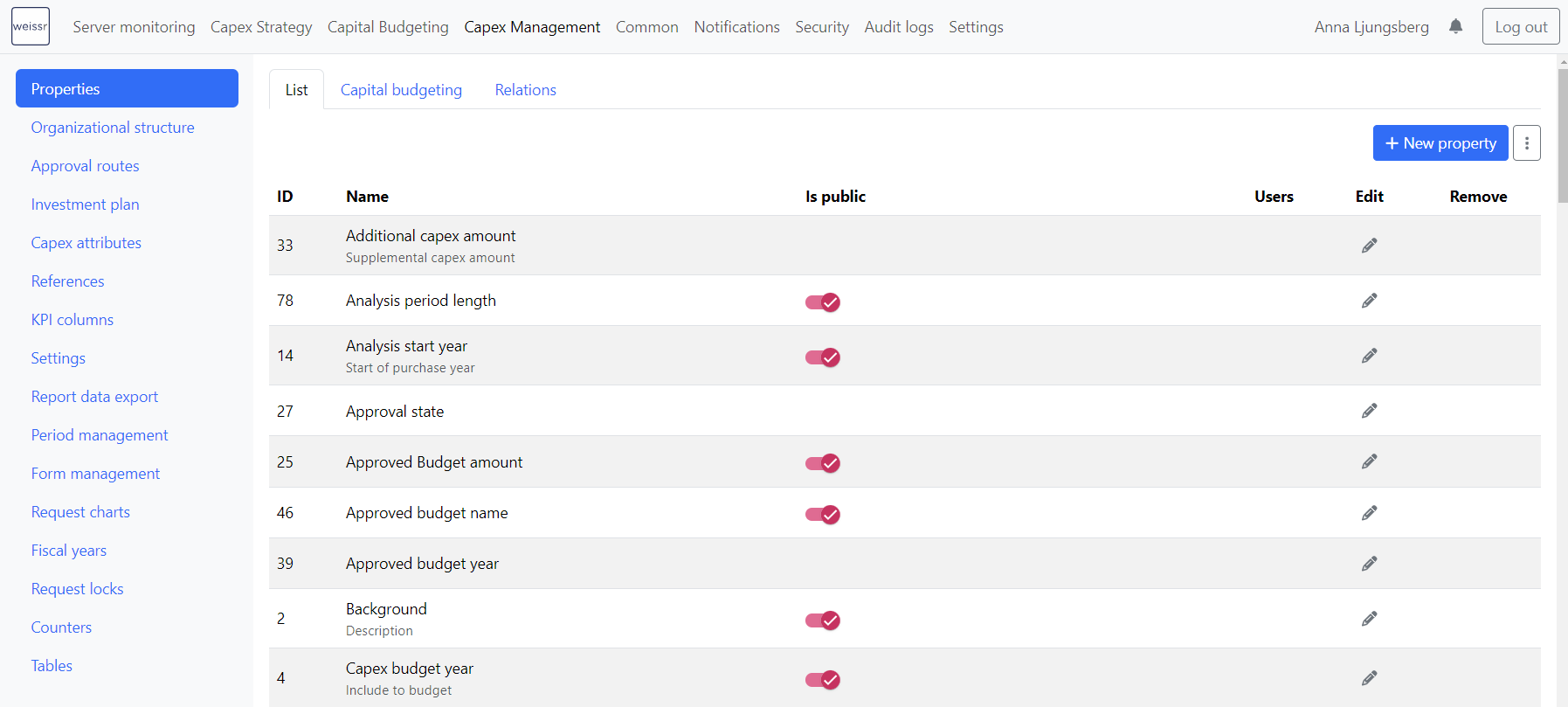Click the weissr logo icon
The width and height of the screenshot is (1568, 707).
coord(31,26)
